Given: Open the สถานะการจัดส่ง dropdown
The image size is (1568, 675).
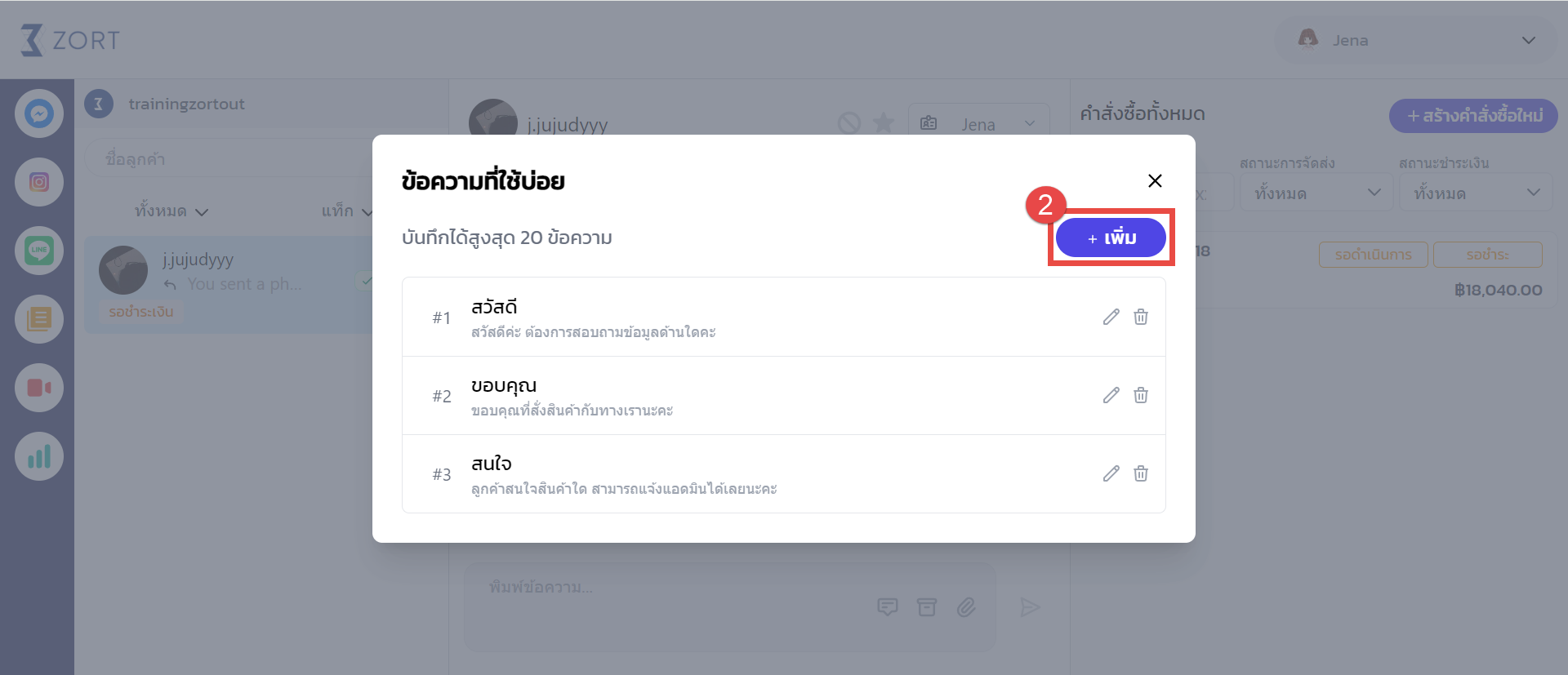Looking at the screenshot, I should click(1316, 193).
